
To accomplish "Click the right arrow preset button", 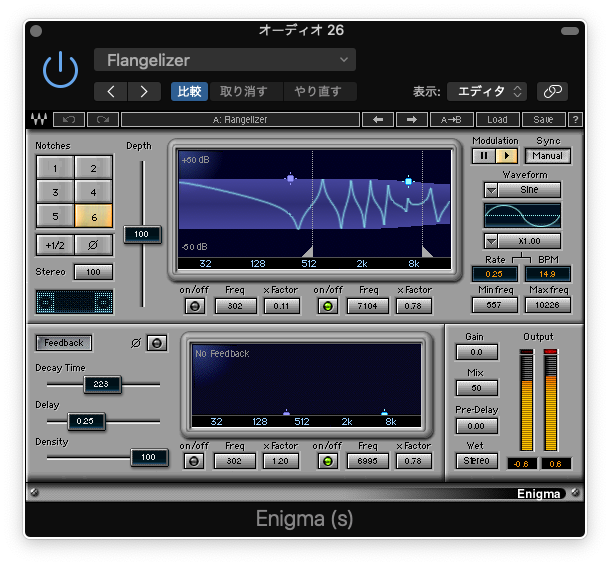I will 412,119.
